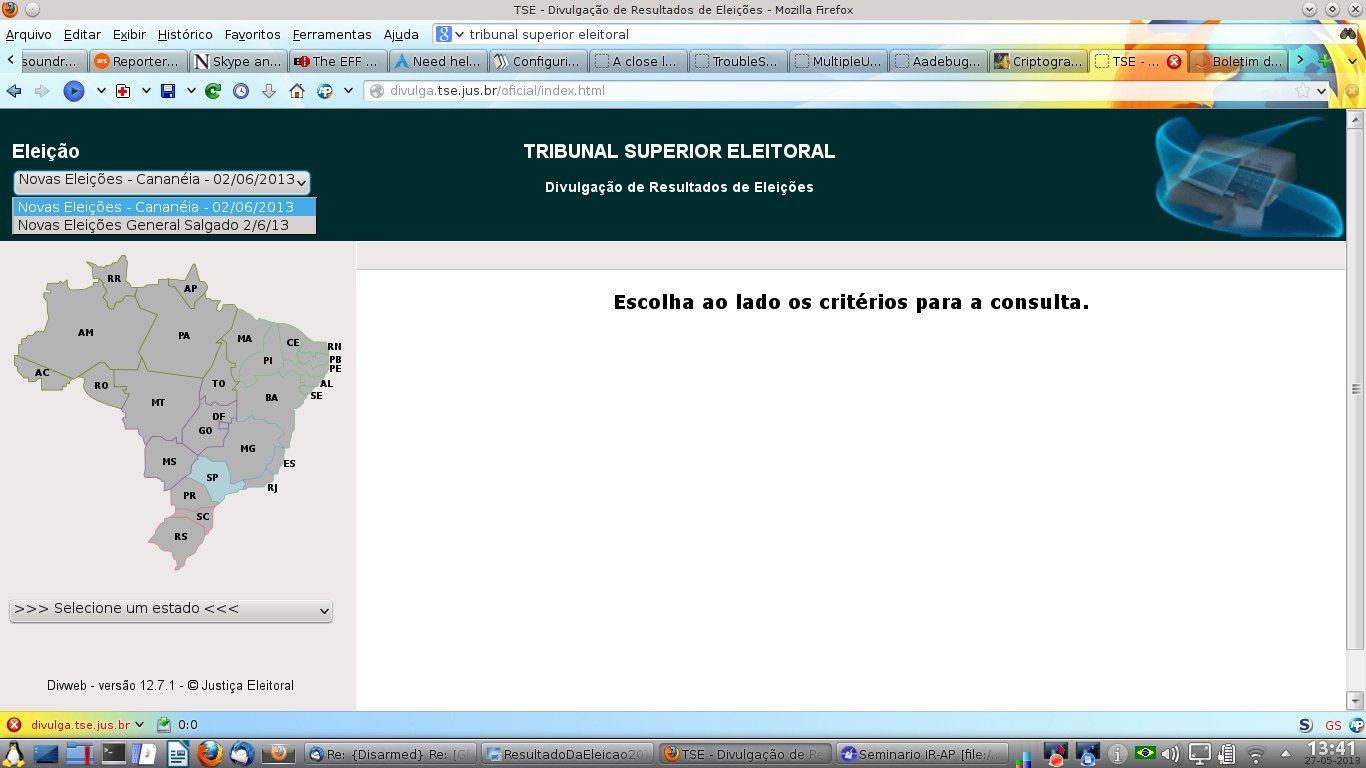Click the browser back arrow button
Screen dimensions: 1366x768
pos(14,91)
